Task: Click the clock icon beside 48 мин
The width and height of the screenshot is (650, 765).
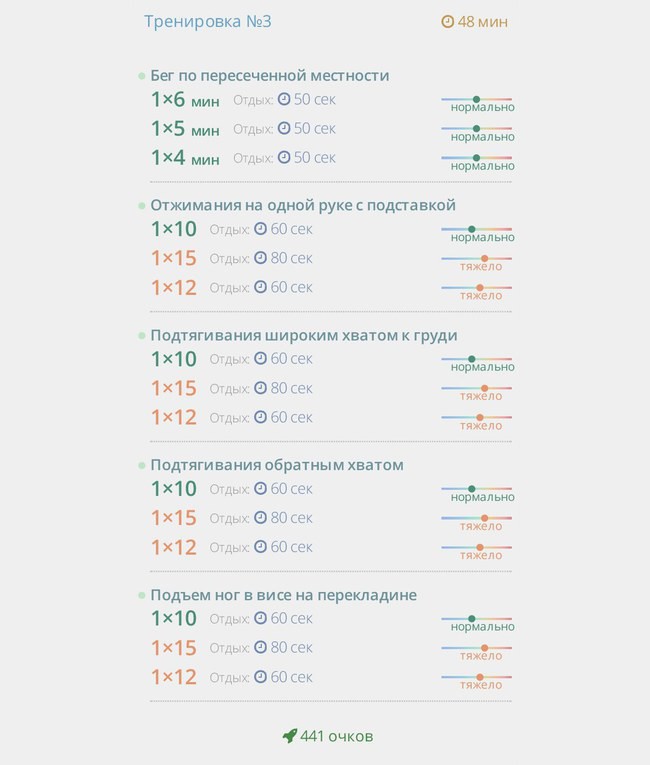Action: 447,21
